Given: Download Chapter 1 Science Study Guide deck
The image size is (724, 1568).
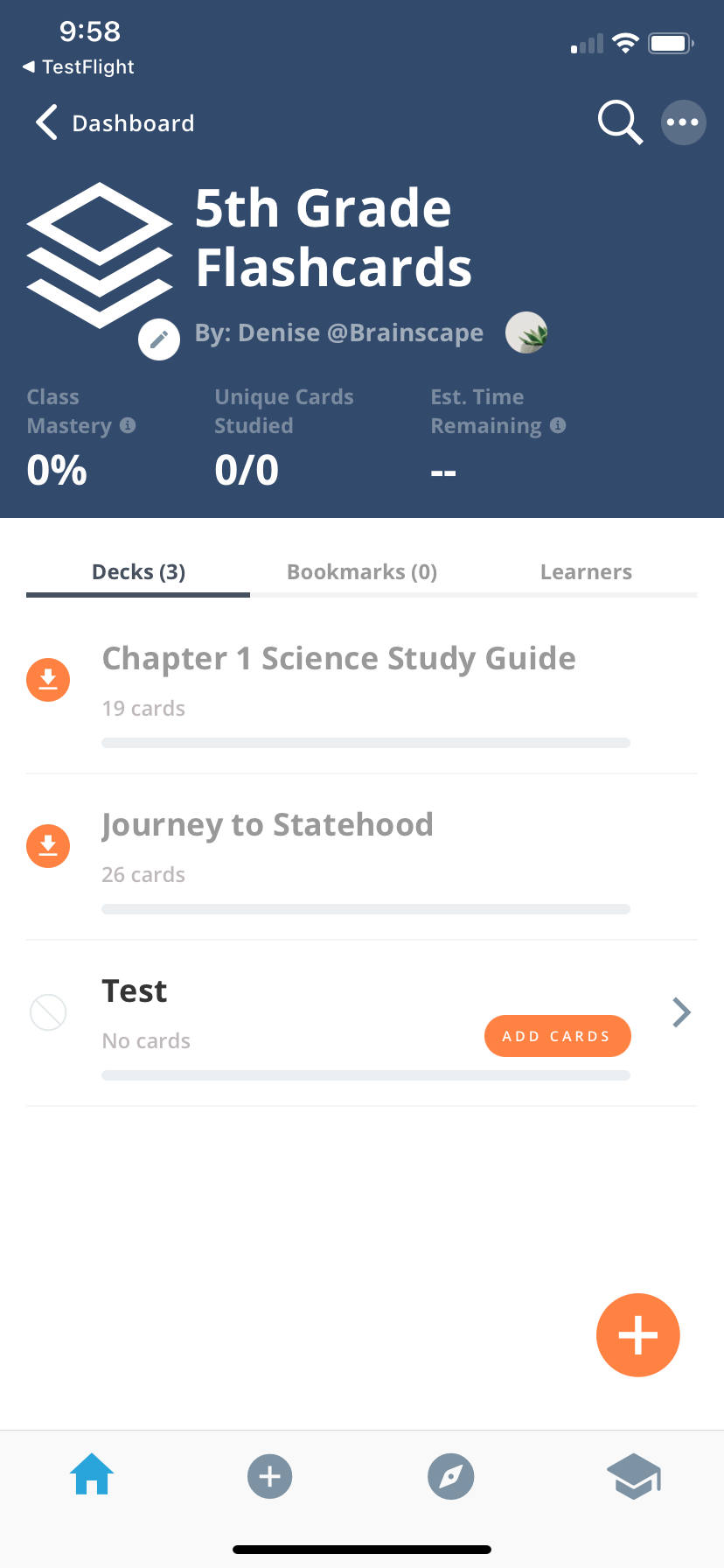Looking at the screenshot, I should 48,680.
